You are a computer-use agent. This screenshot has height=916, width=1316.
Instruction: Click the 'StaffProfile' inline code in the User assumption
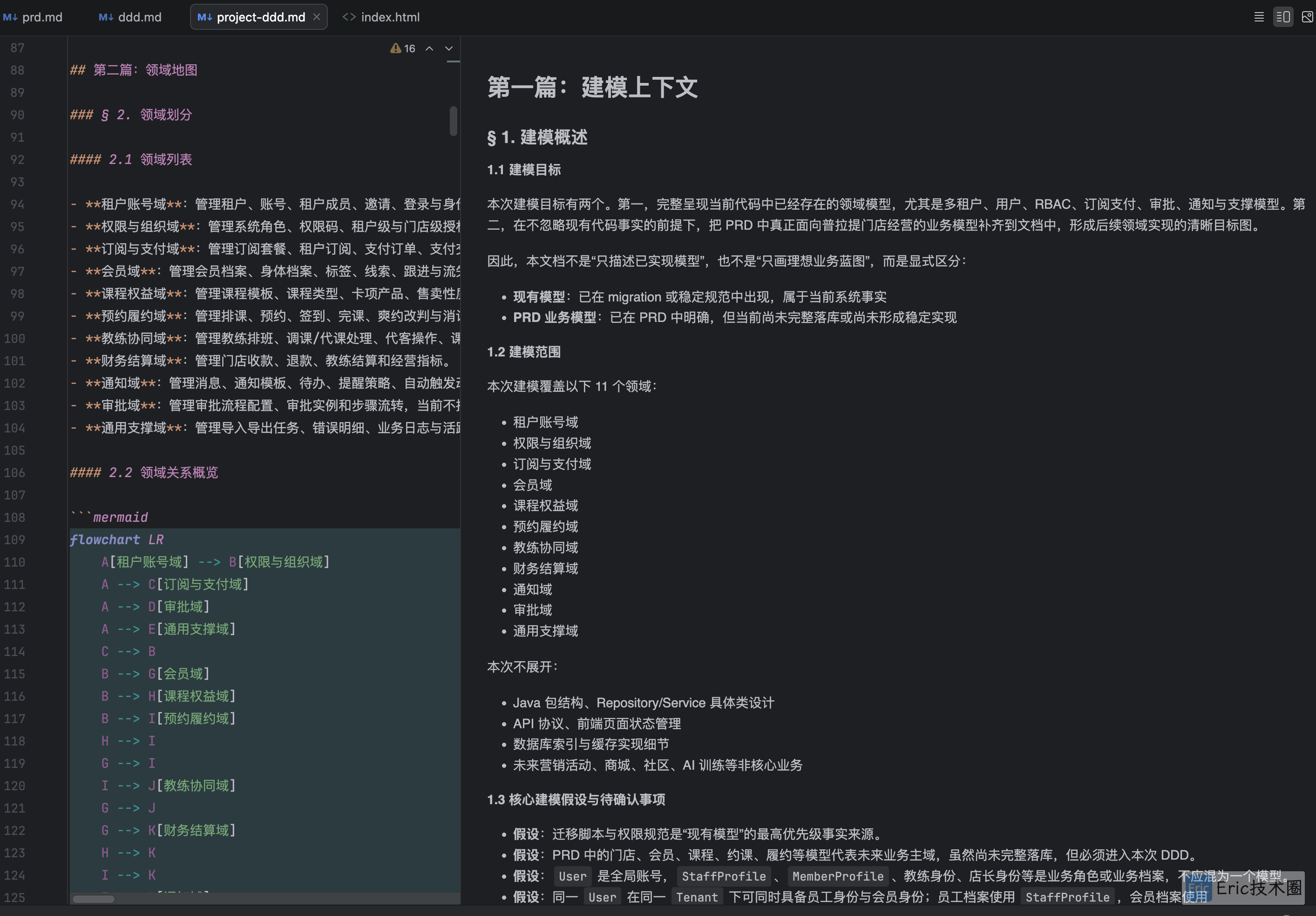[723, 876]
